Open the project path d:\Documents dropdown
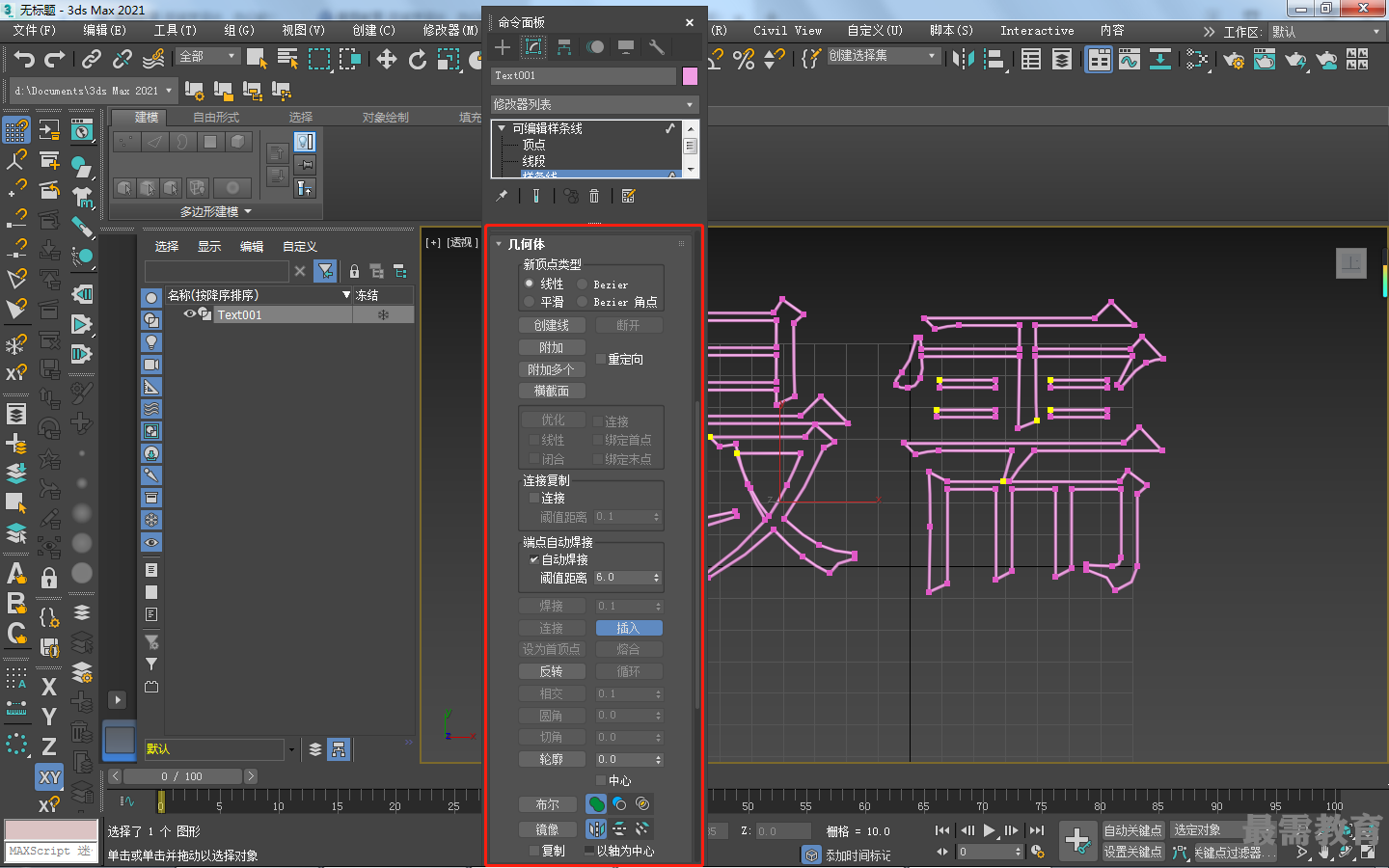Image resolution: width=1389 pixels, height=868 pixels. click(94, 91)
